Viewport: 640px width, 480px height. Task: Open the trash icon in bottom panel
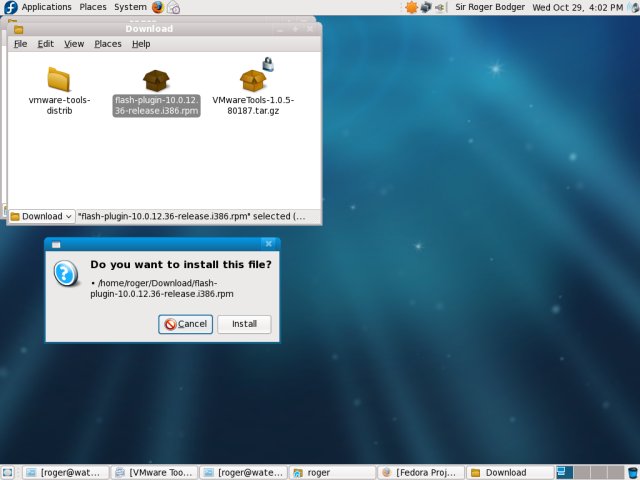[x=633, y=472]
